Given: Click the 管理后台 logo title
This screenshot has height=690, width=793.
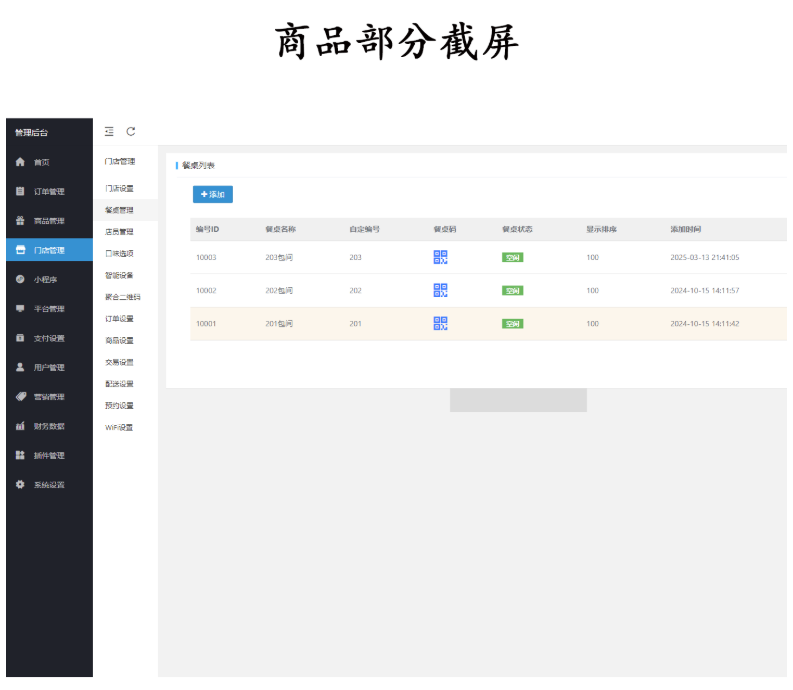Looking at the screenshot, I should pos(31,133).
